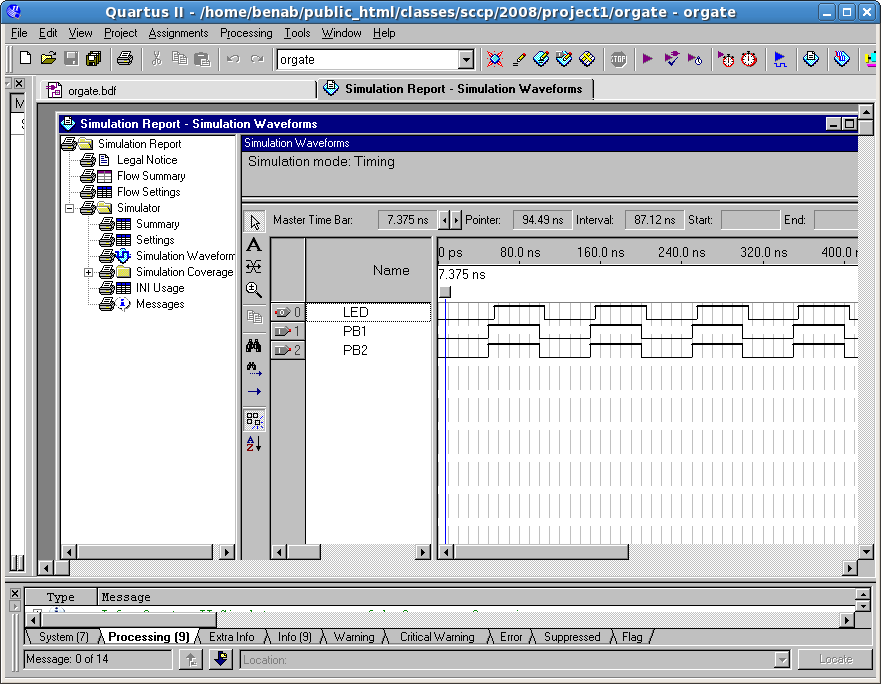Toggle snap to grid in the waveform editor
881x684 pixels.
coord(254,420)
